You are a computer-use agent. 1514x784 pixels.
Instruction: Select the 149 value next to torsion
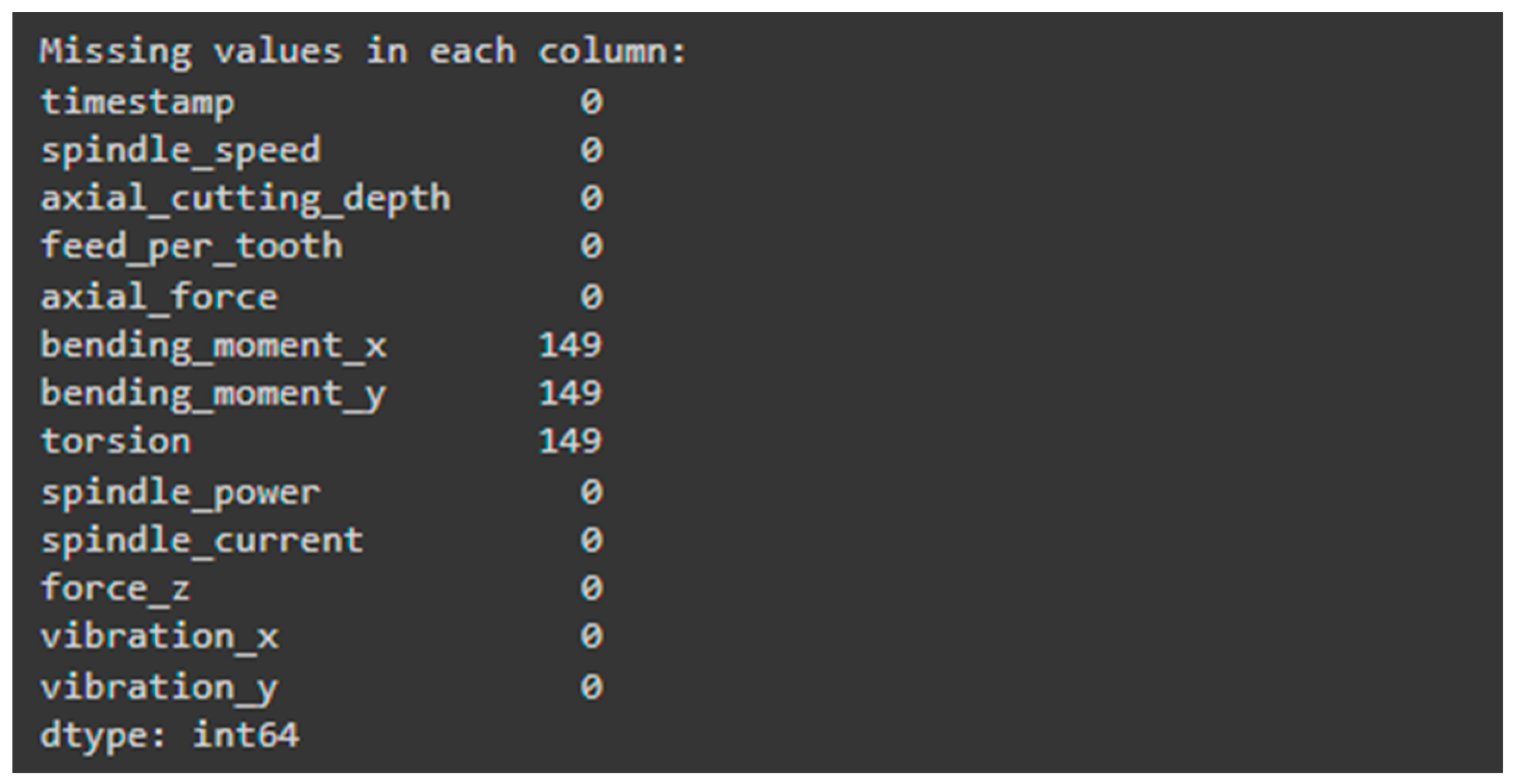[x=570, y=442]
